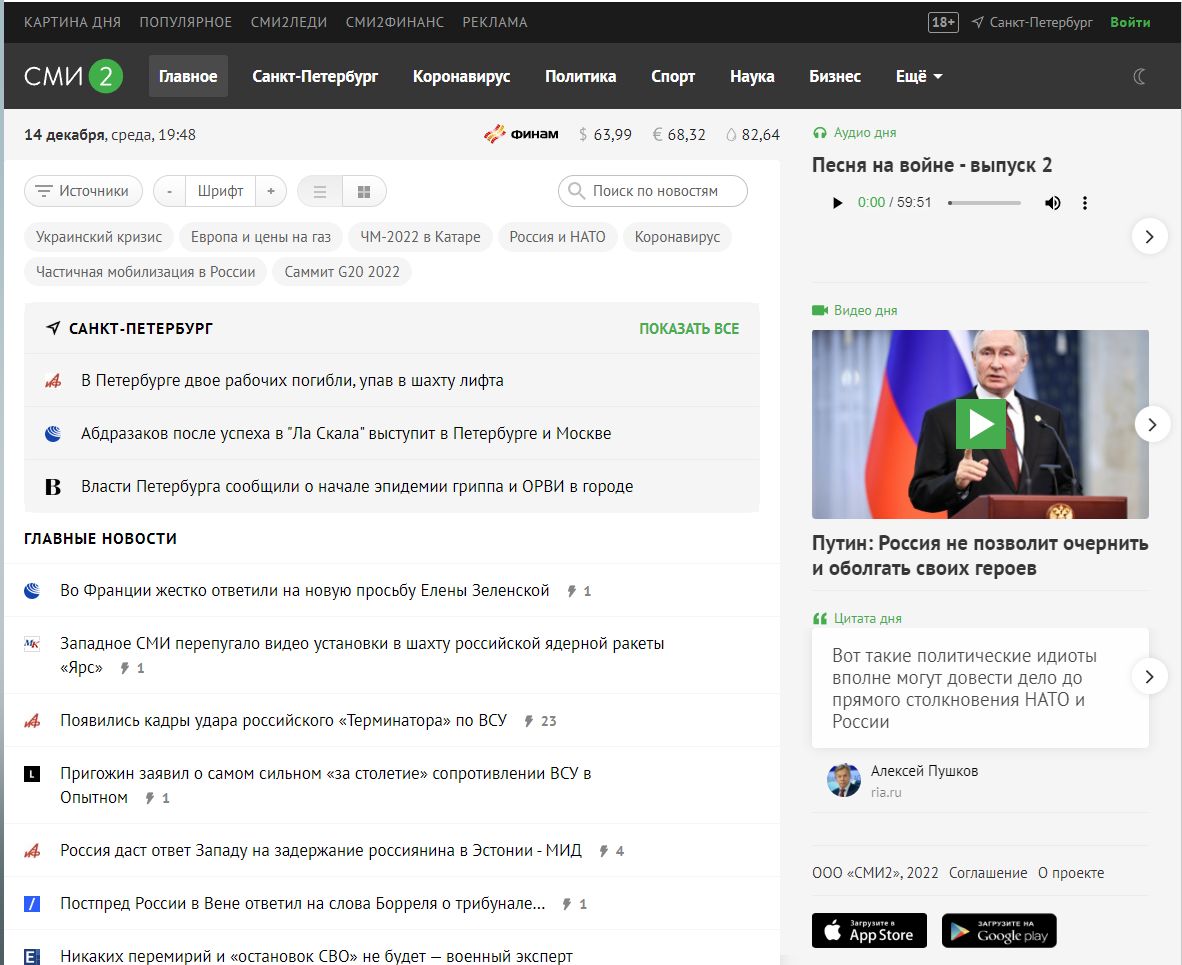Switch to grid view layout
Screen dimensions: 1182x965
(x=364, y=191)
